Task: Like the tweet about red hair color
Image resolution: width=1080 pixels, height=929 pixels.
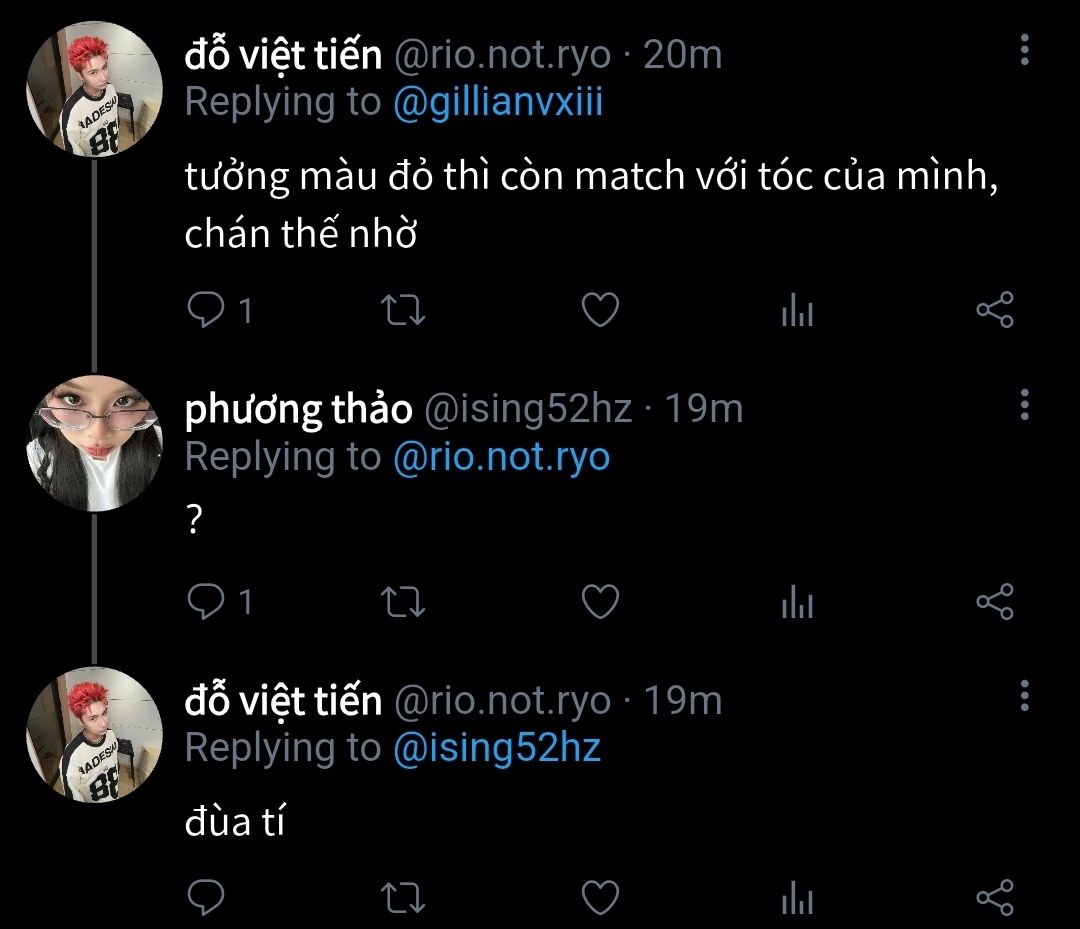Action: point(600,311)
